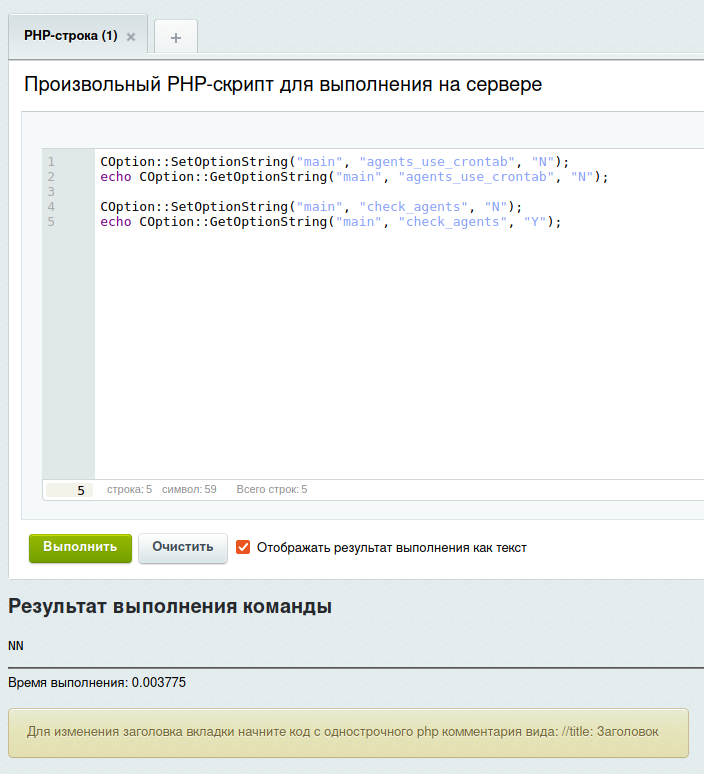Image resolution: width=704 pixels, height=774 pixels.
Task: Click the green Выполнить button
Action: point(80,548)
